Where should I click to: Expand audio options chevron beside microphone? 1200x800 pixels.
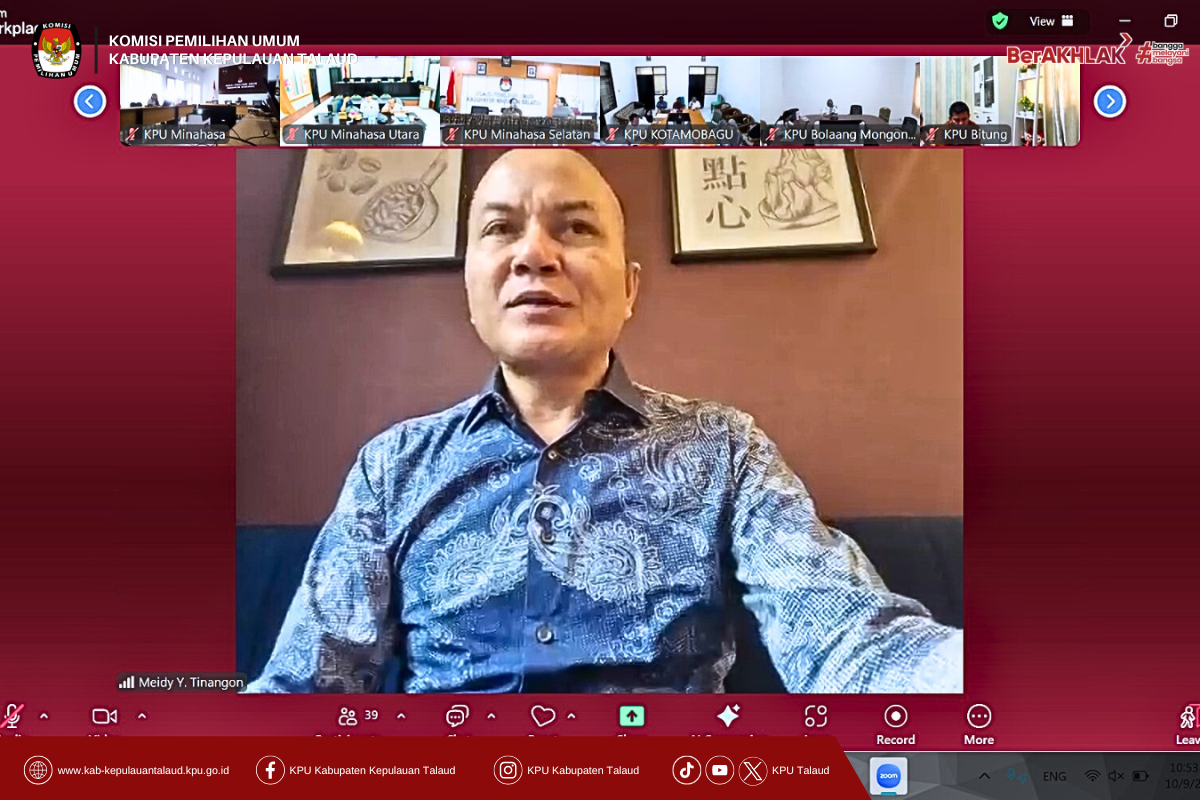pos(44,716)
